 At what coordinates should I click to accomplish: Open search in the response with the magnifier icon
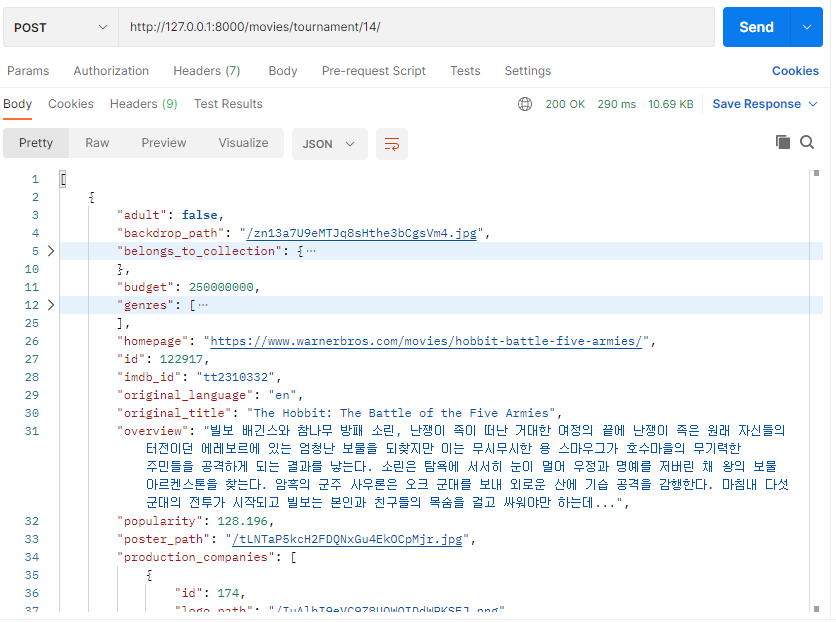point(807,142)
